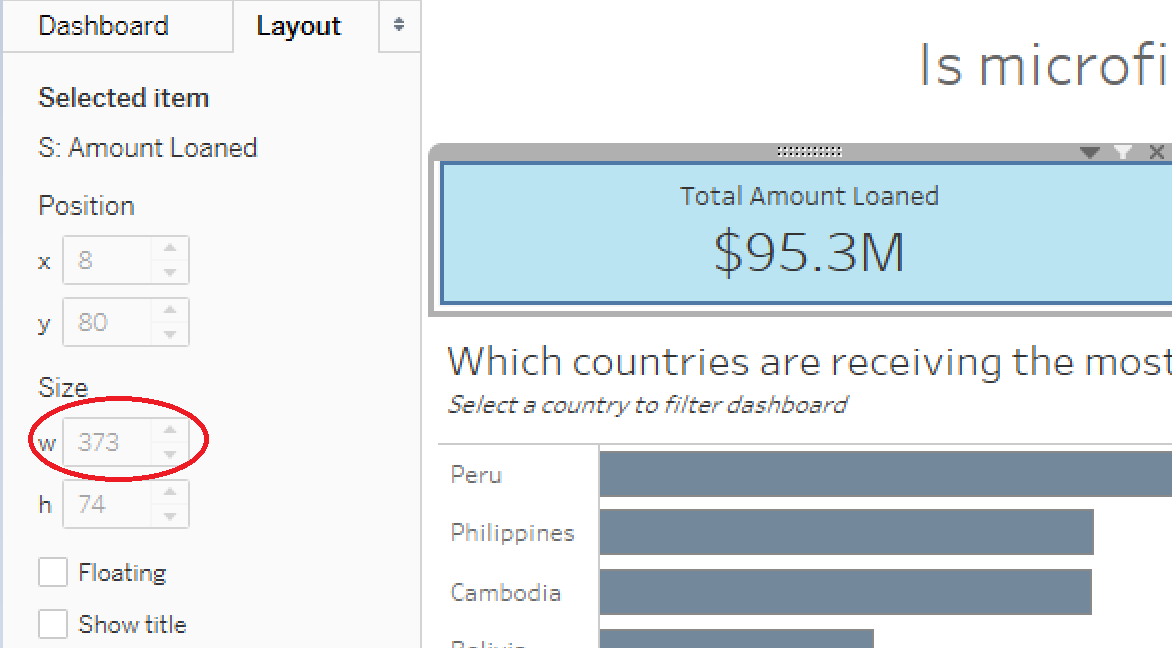Viewport: 1172px width, 648px height.
Task: Click the filter funnel icon on container
Action: pyautogui.click(x=1123, y=152)
